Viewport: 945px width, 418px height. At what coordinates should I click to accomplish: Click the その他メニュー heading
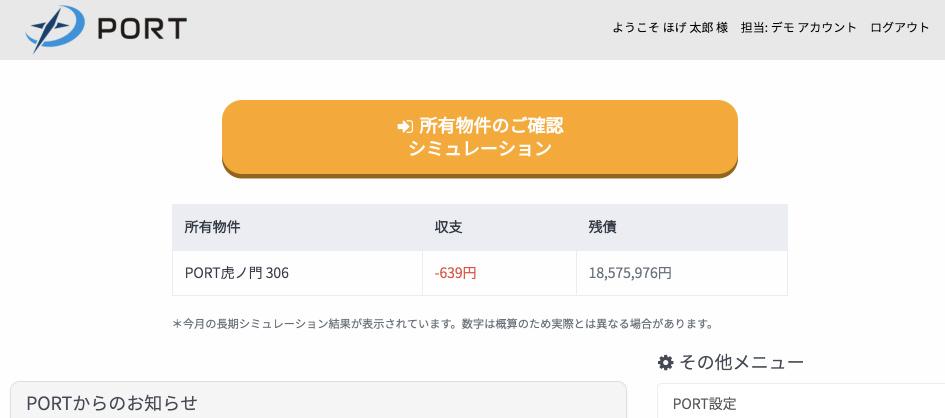click(741, 362)
